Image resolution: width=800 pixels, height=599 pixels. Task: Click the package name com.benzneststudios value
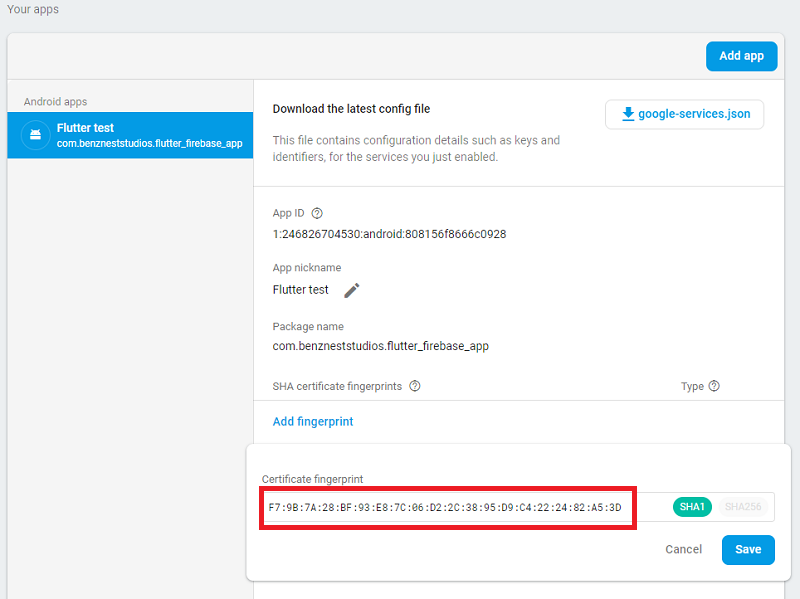point(381,346)
